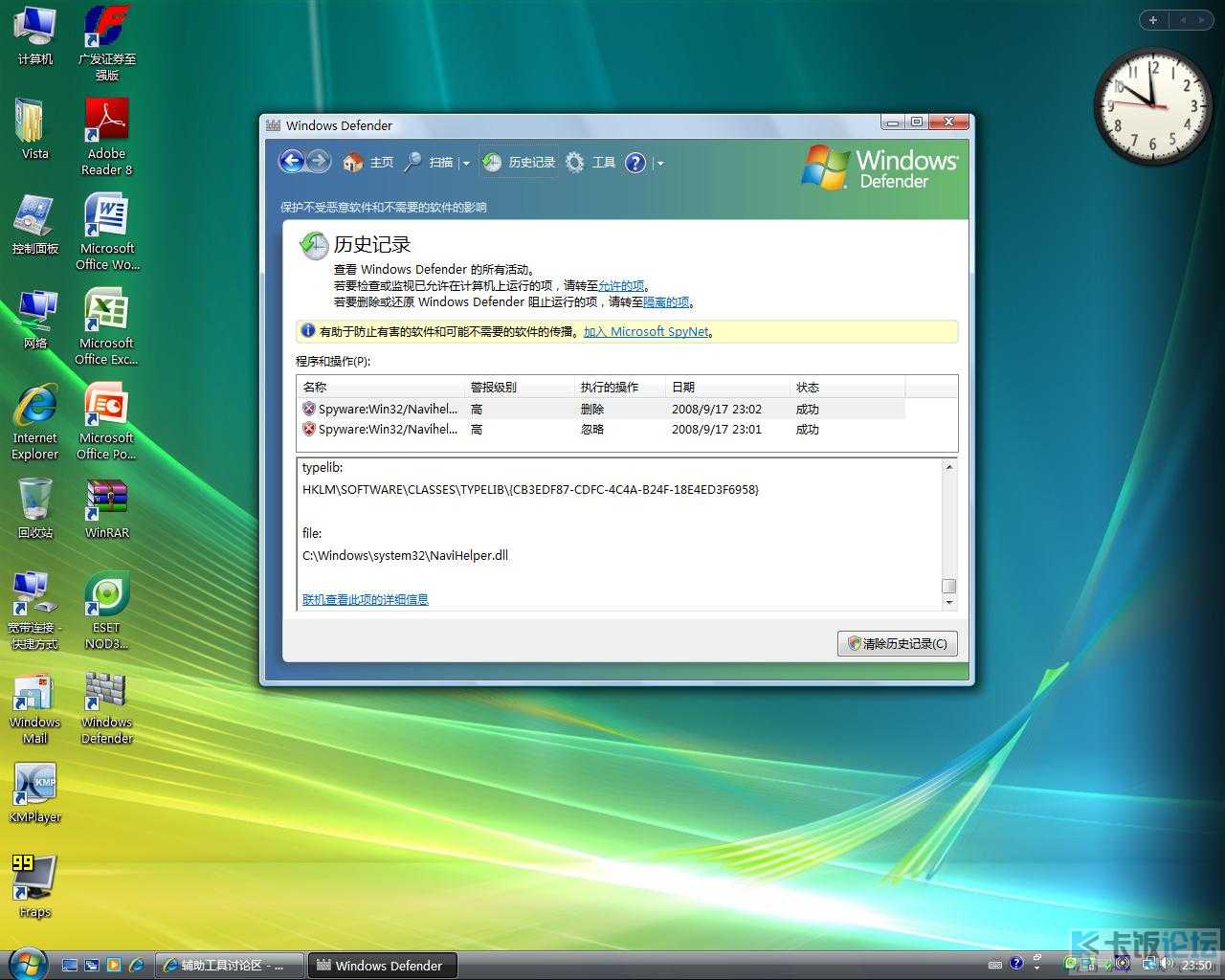Sort list by 状态 column header
This screenshot has height=980, width=1225.
pyautogui.click(x=847, y=387)
